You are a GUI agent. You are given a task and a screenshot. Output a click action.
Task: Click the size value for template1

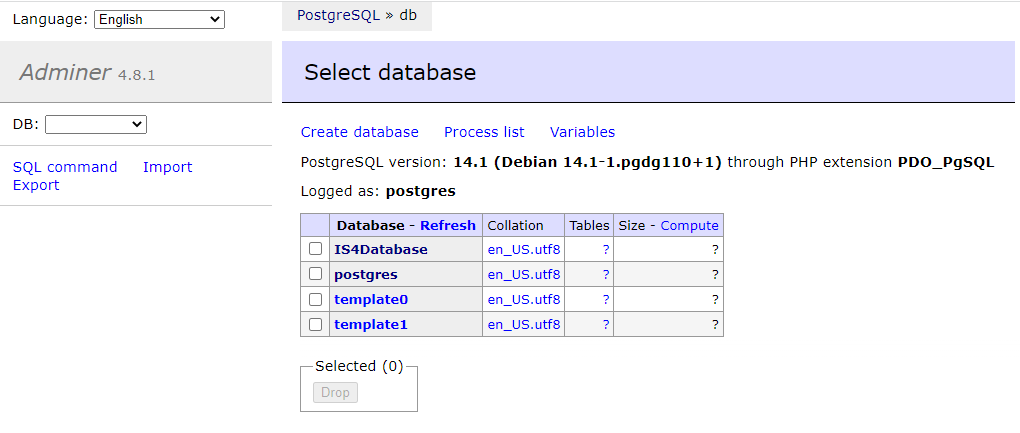[715, 324]
